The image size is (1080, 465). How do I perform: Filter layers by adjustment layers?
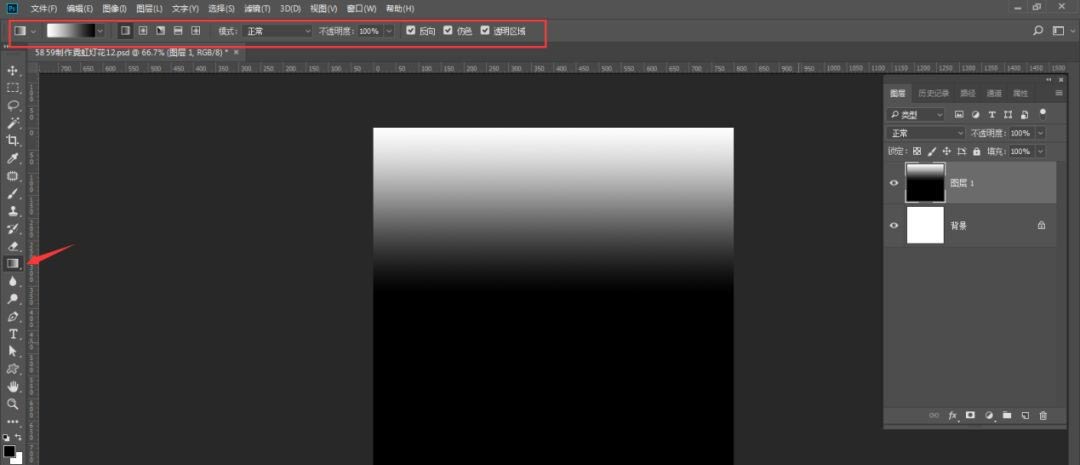tap(975, 114)
